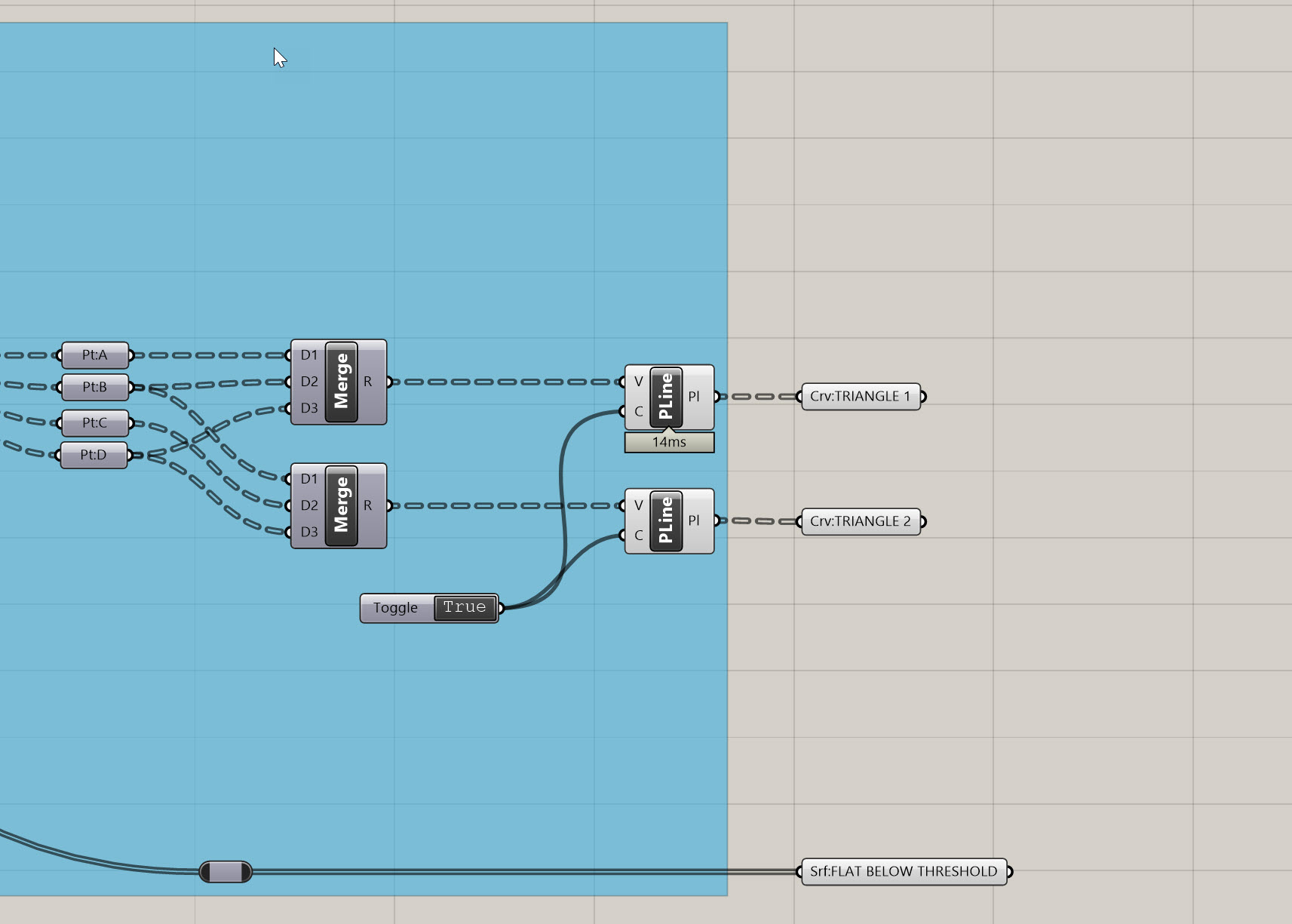Click the R output of upper Merge
This screenshot has height=924, width=1292.
368,382
